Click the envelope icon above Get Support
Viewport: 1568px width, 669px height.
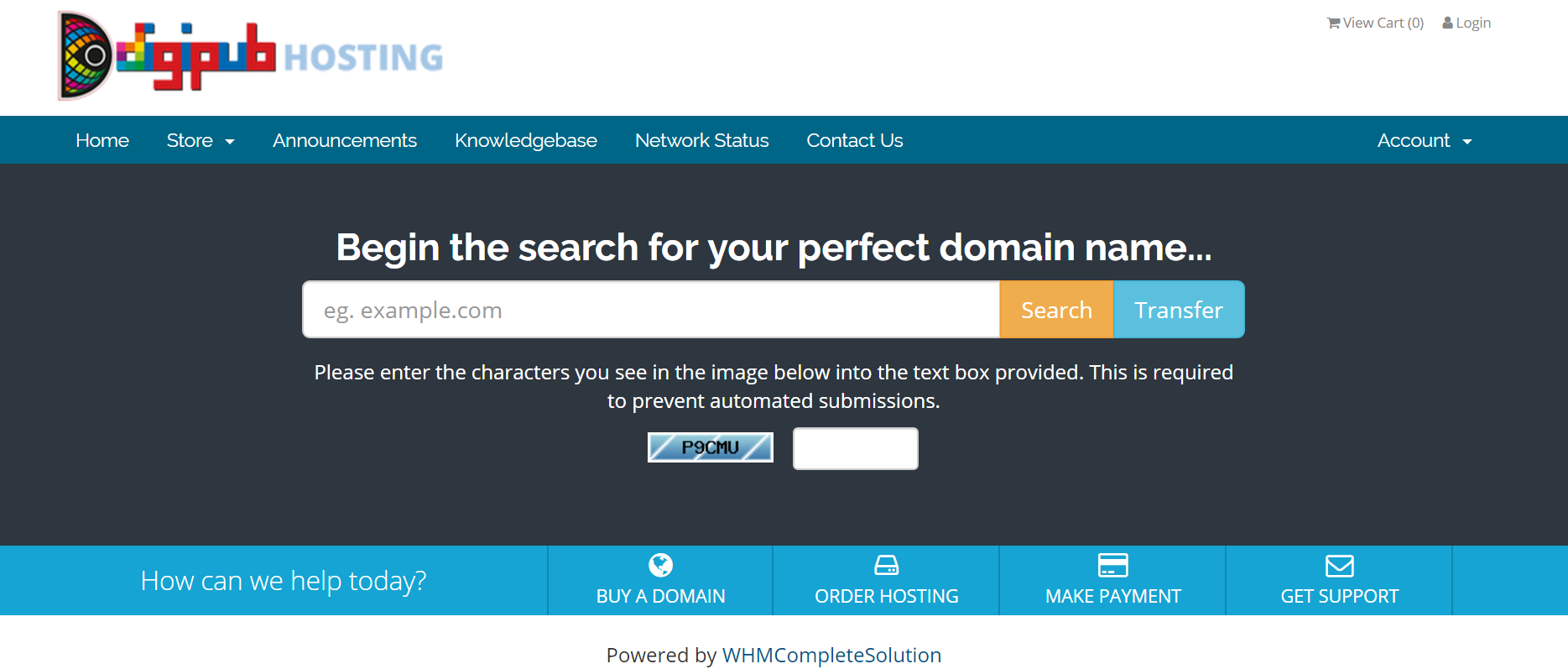1339,566
